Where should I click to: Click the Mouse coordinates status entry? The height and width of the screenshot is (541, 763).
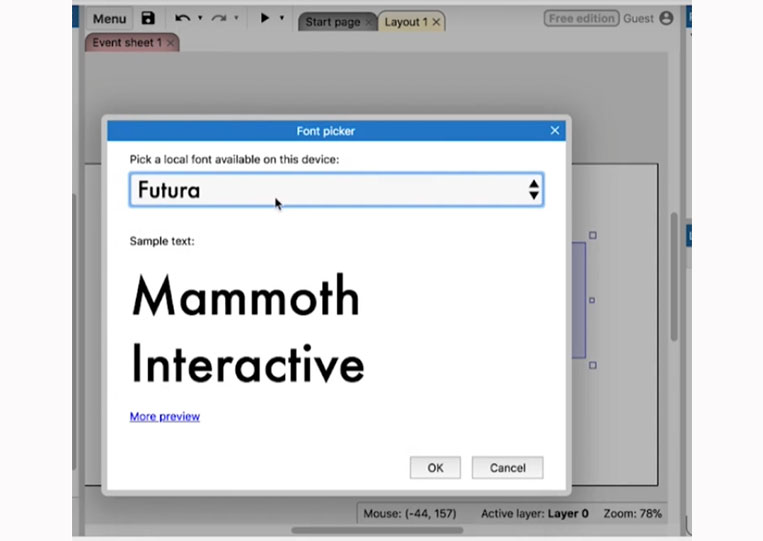pos(410,513)
